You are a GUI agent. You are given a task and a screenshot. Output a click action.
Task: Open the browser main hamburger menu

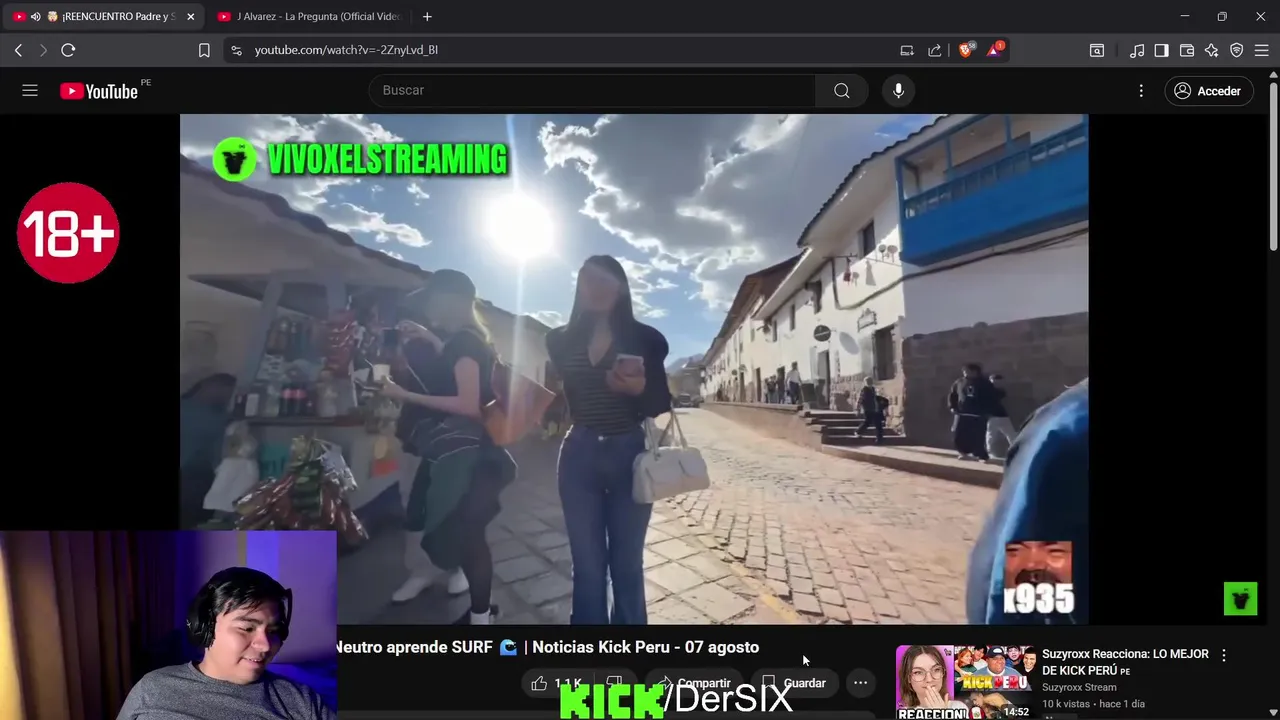(x=1261, y=50)
